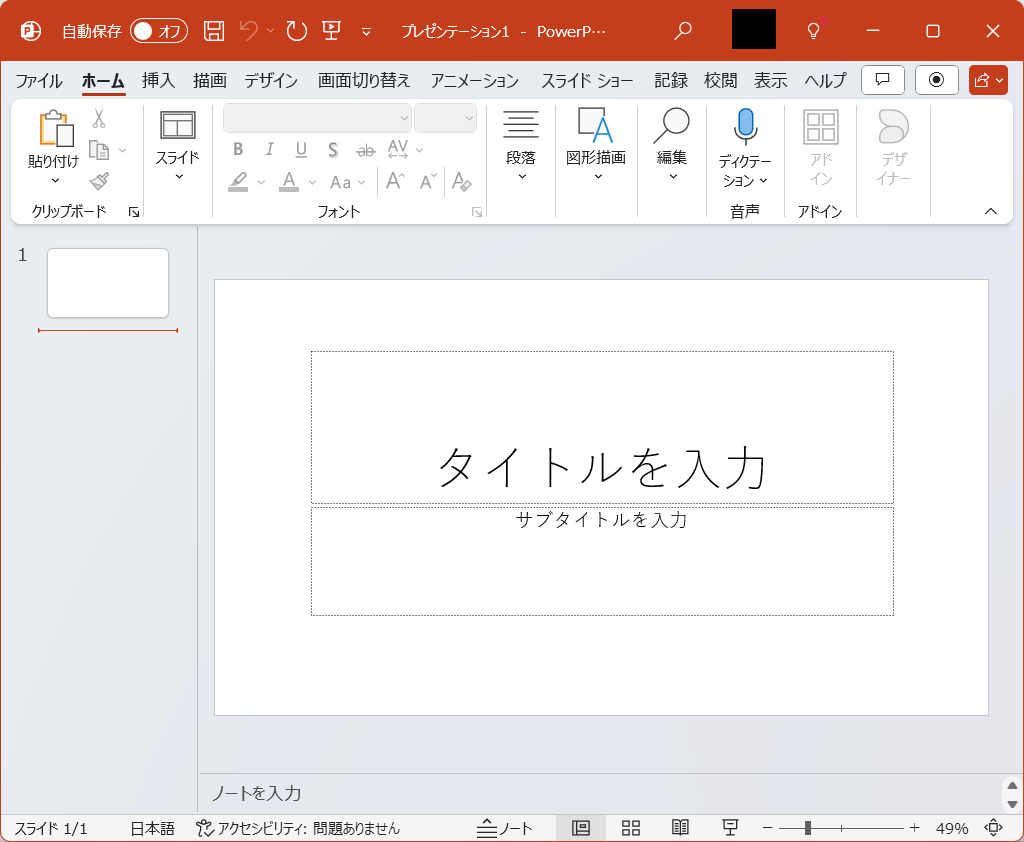
Task: Zoom out with minus button
Action: tap(767, 828)
